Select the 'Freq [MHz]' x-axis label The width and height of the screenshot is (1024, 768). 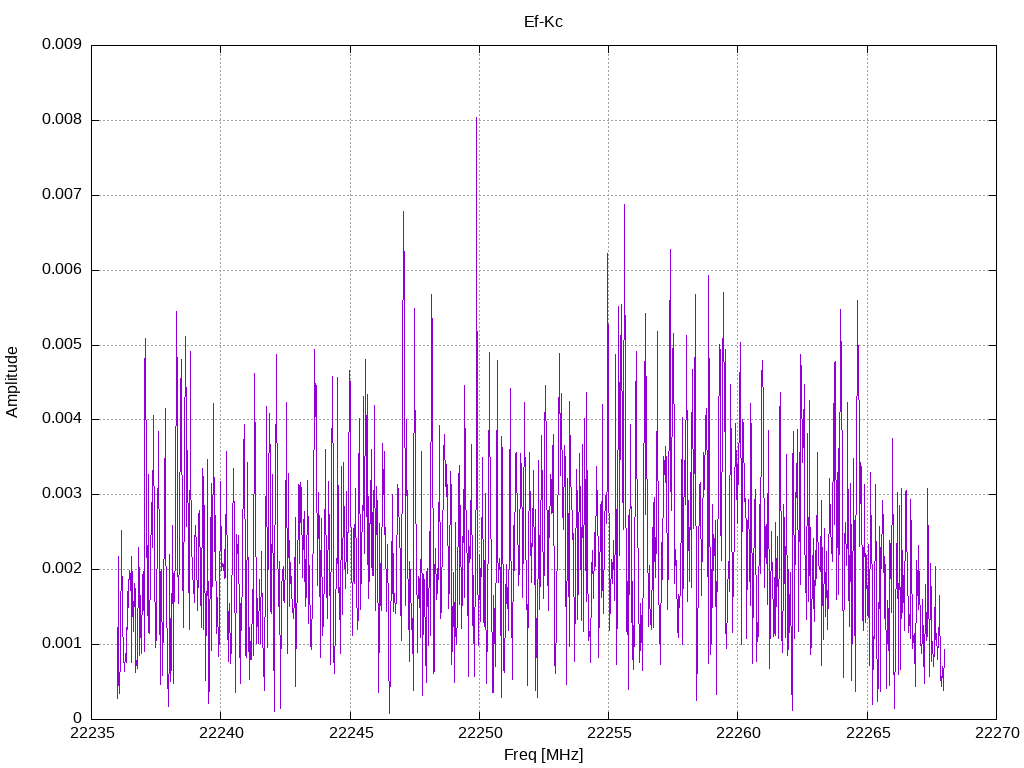(x=543, y=754)
